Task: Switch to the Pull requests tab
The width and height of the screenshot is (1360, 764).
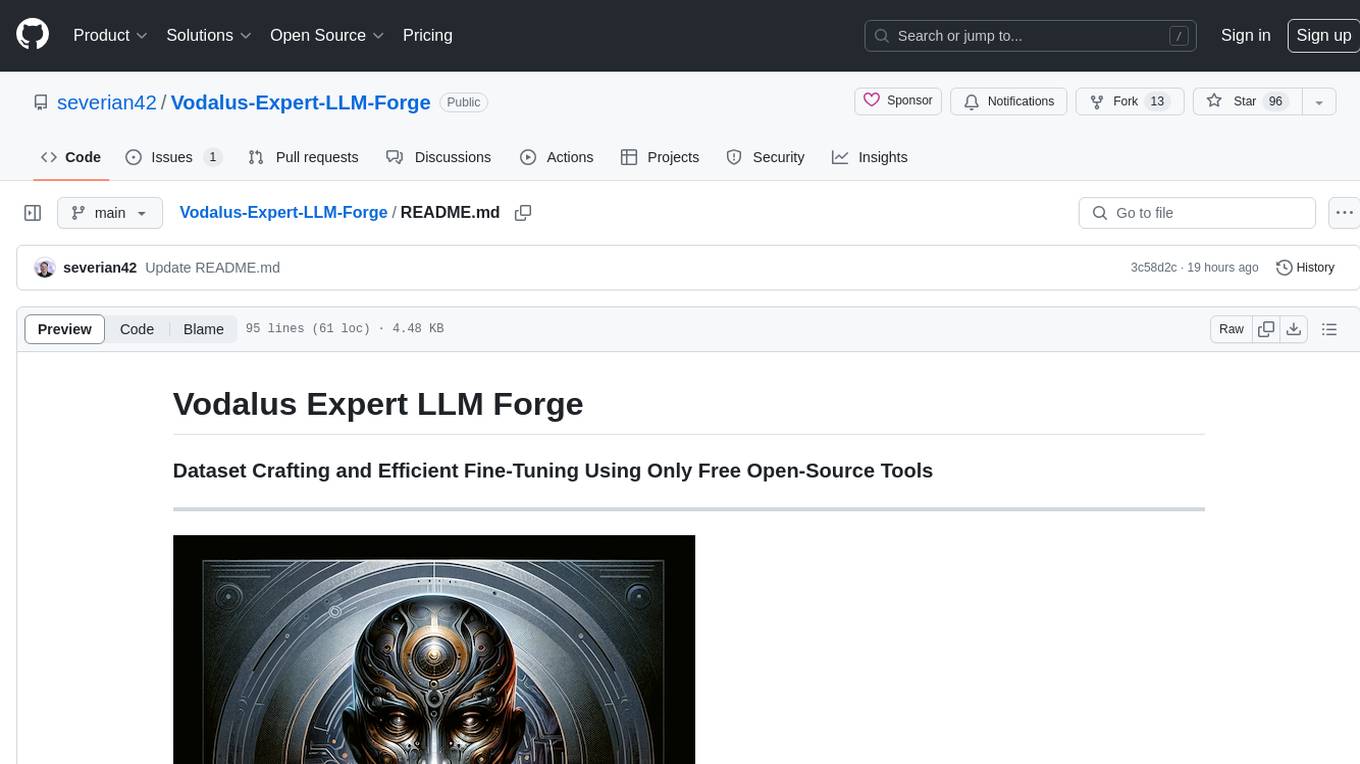Action: pos(303,157)
